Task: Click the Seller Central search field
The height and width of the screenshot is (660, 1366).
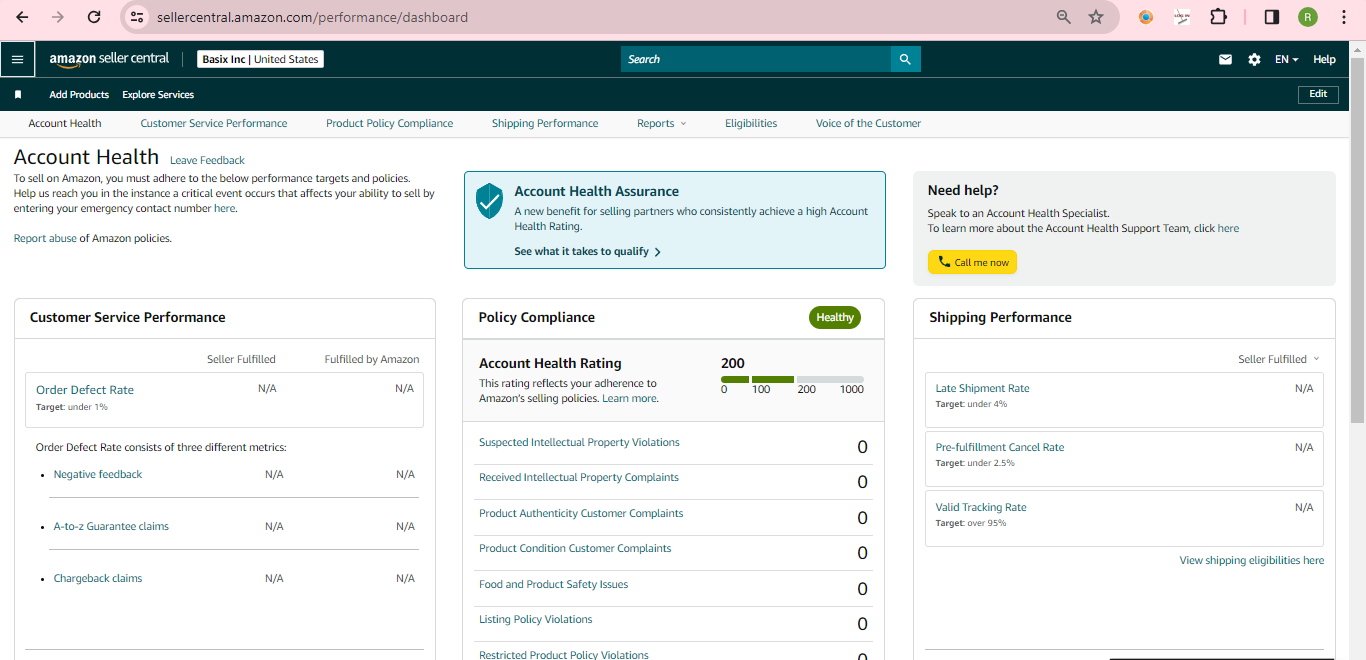Action: [756, 59]
